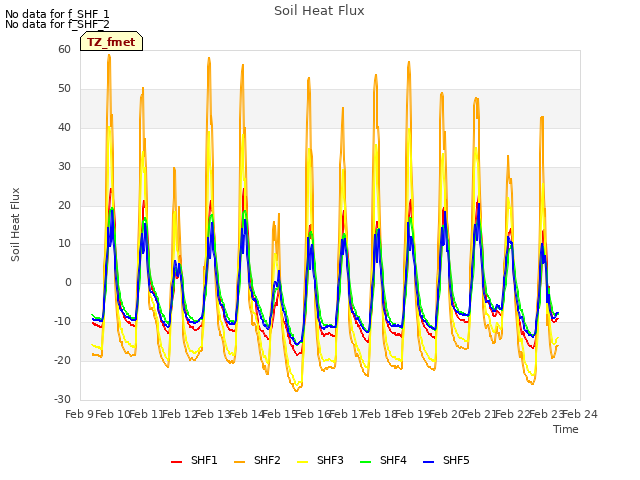Select the green SHF4 legend swatch
640x480 pixels.
point(366,462)
